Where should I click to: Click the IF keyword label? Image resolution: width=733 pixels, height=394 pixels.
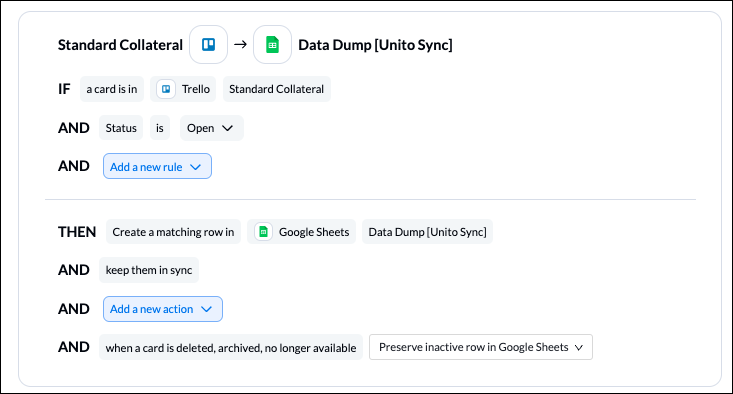[64, 89]
